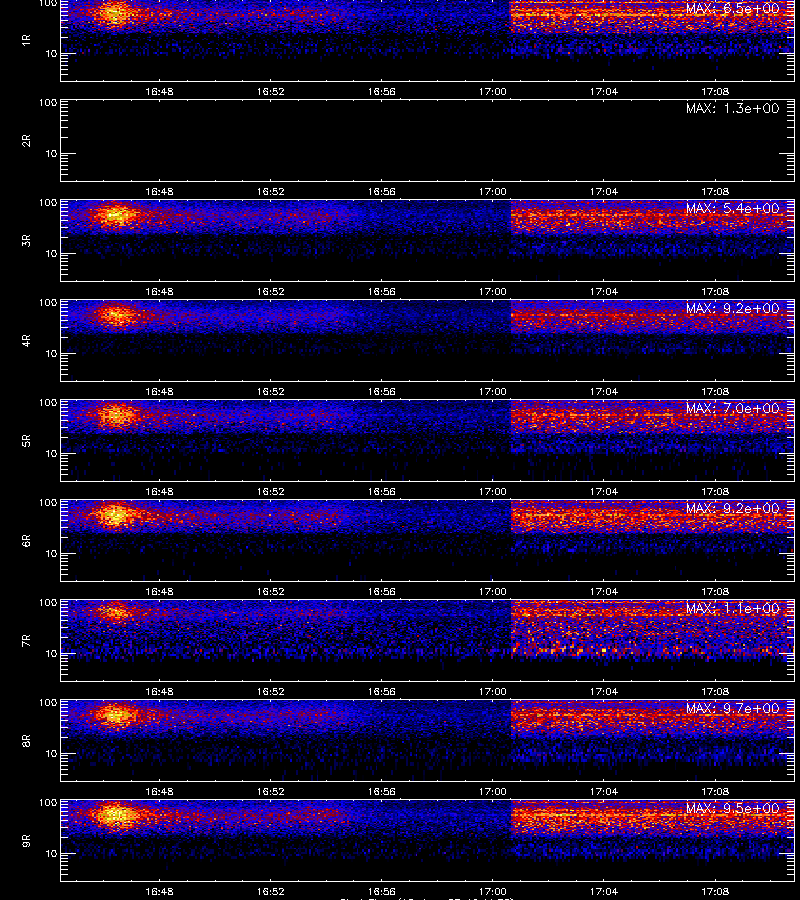Click the 6R panel axis label
The image size is (800, 900).
[26, 541]
